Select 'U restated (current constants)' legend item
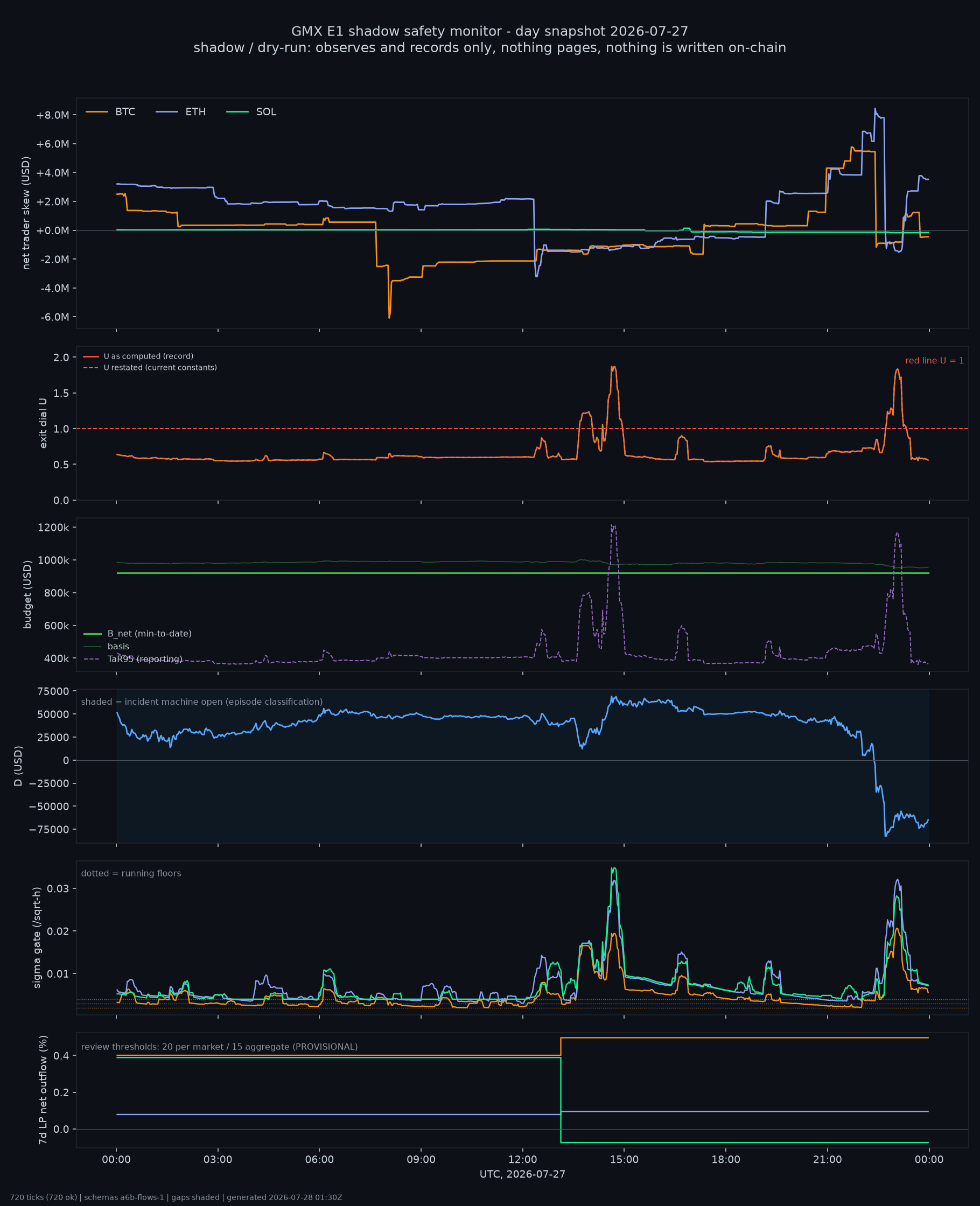The width and height of the screenshot is (980, 1206). coord(150,367)
